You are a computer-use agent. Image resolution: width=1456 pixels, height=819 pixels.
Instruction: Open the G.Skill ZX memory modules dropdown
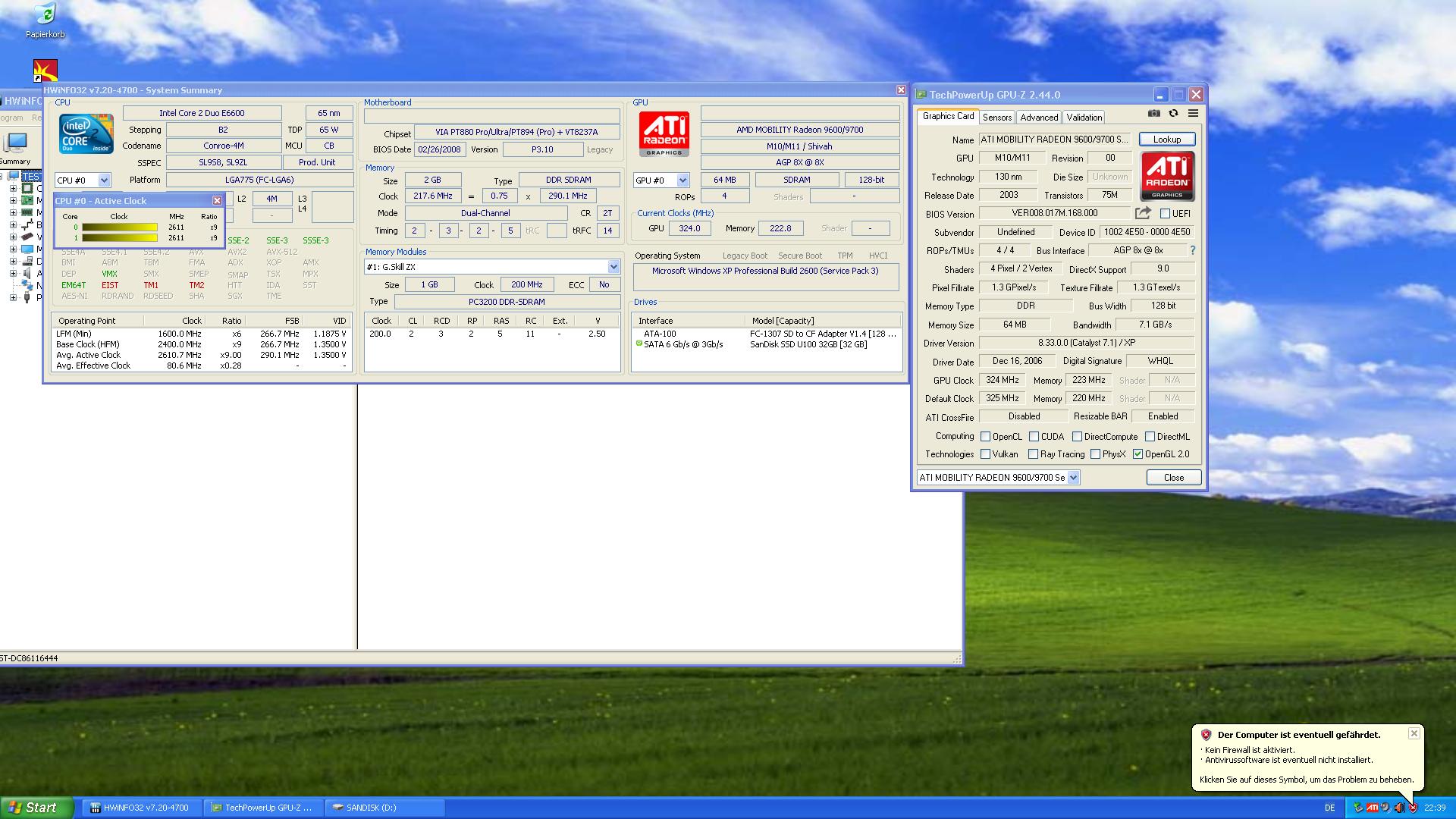613,266
